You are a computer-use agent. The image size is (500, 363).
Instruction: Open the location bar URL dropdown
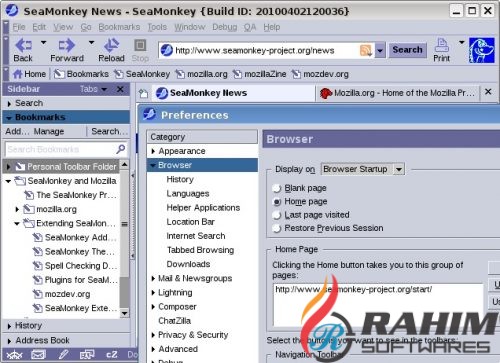[380, 51]
